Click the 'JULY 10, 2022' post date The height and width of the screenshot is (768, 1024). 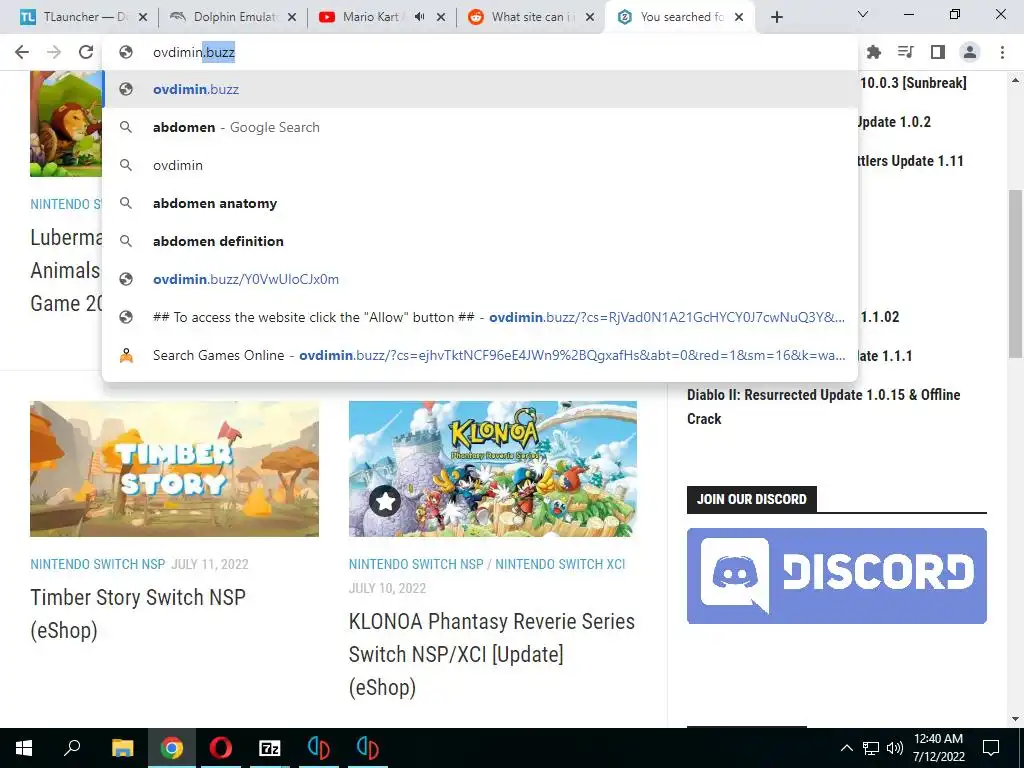(387, 588)
